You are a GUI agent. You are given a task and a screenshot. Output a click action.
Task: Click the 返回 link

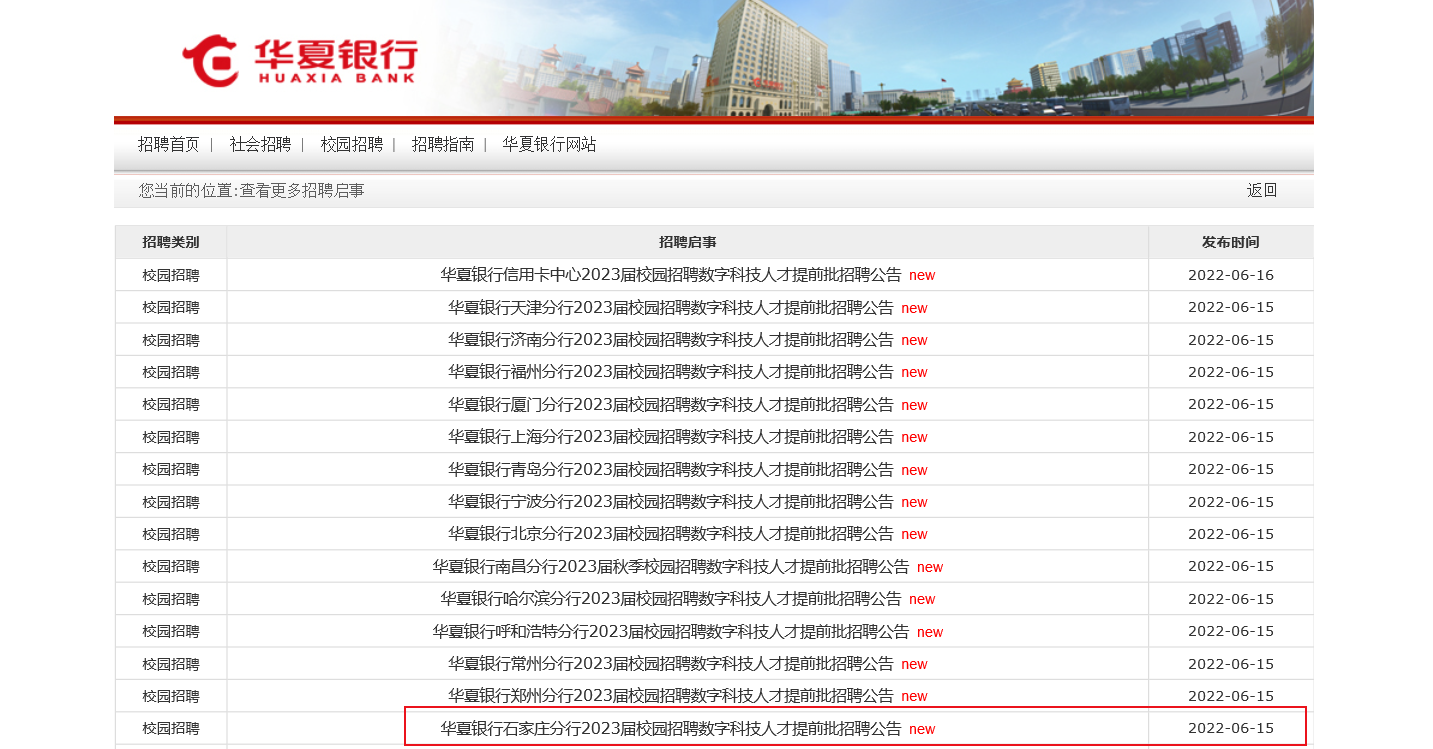point(1262,190)
